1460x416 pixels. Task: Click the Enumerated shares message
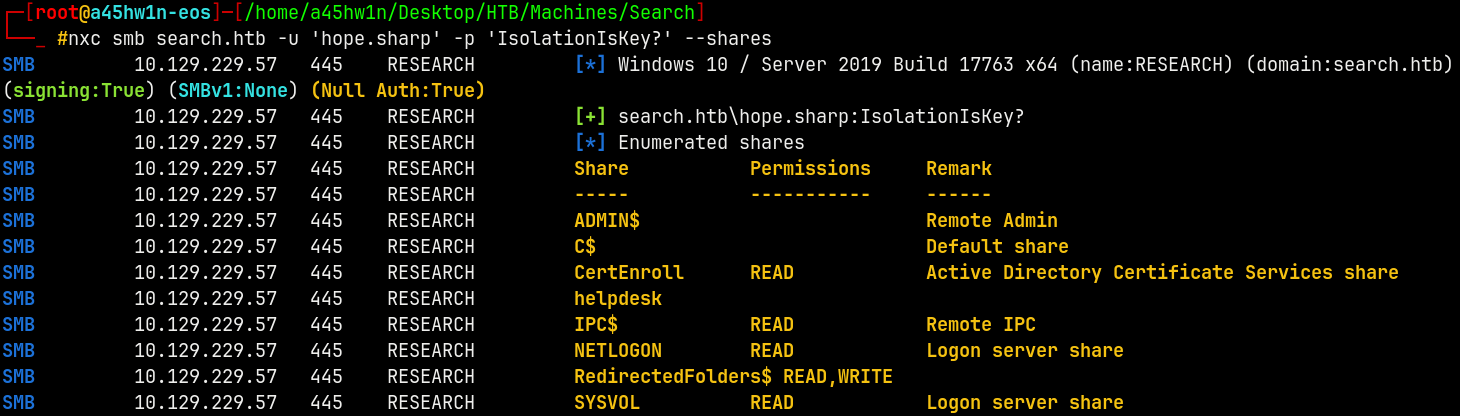coord(711,143)
